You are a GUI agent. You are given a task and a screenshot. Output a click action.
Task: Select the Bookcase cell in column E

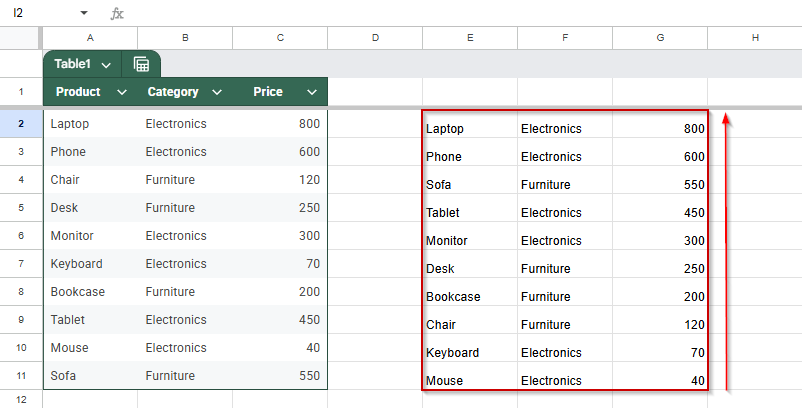pyautogui.click(x=470, y=291)
